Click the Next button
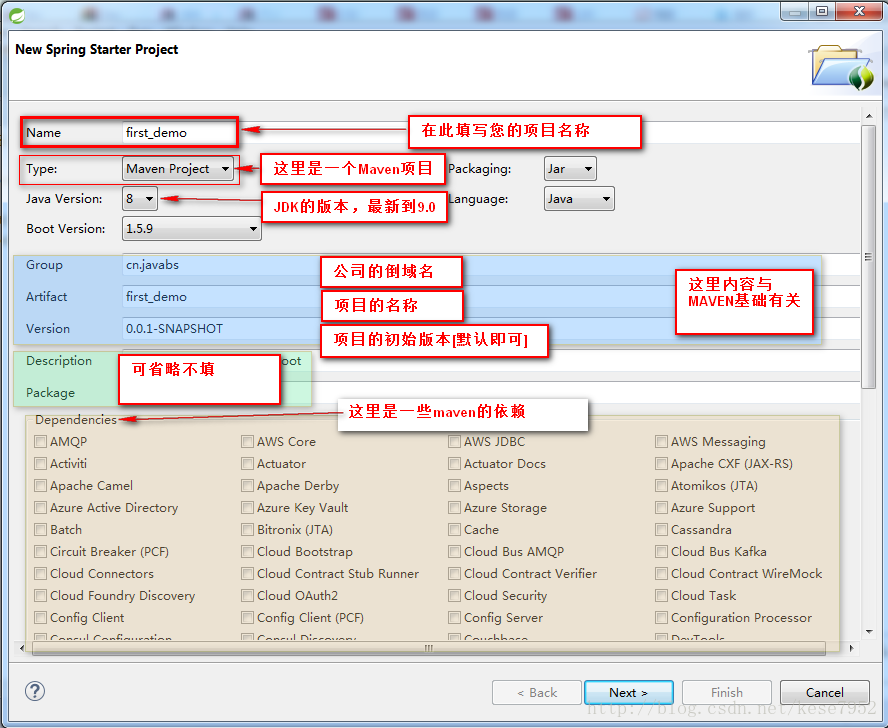The height and width of the screenshot is (728, 888). pyautogui.click(x=629, y=692)
